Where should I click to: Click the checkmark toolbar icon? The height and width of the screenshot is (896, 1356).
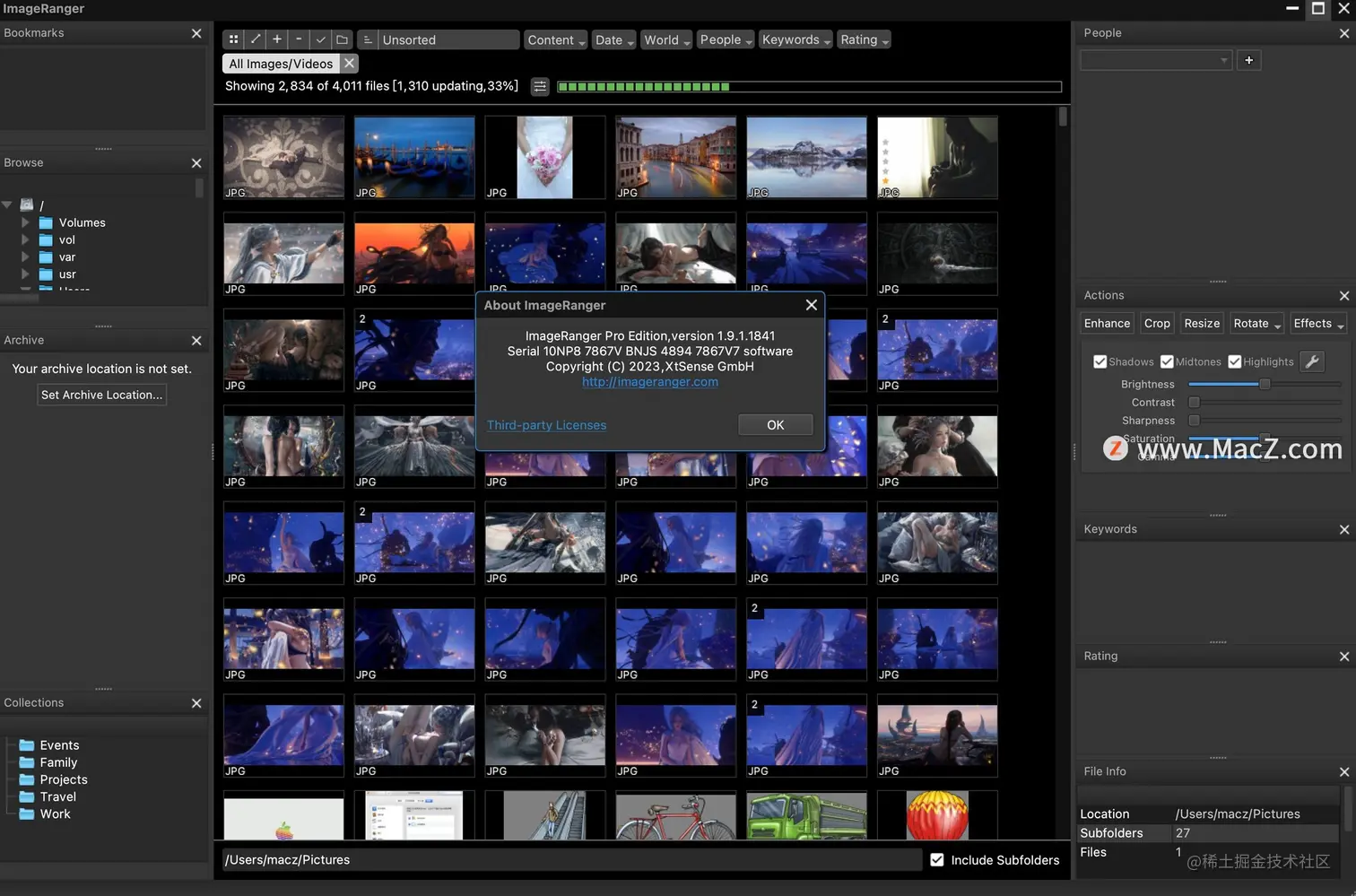coord(320,39)
